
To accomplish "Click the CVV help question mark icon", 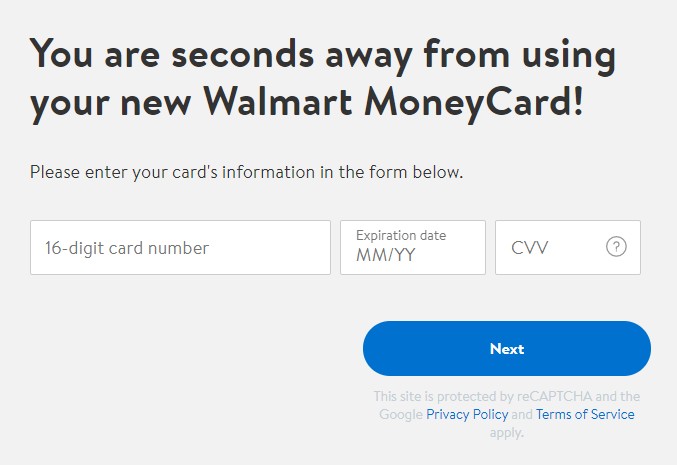I will click(616, 247).
